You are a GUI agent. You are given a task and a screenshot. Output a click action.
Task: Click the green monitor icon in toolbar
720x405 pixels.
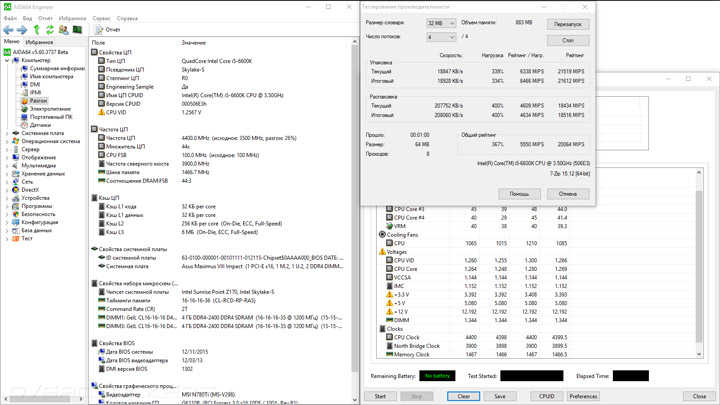pyautogui.click(x=77, y=30)
